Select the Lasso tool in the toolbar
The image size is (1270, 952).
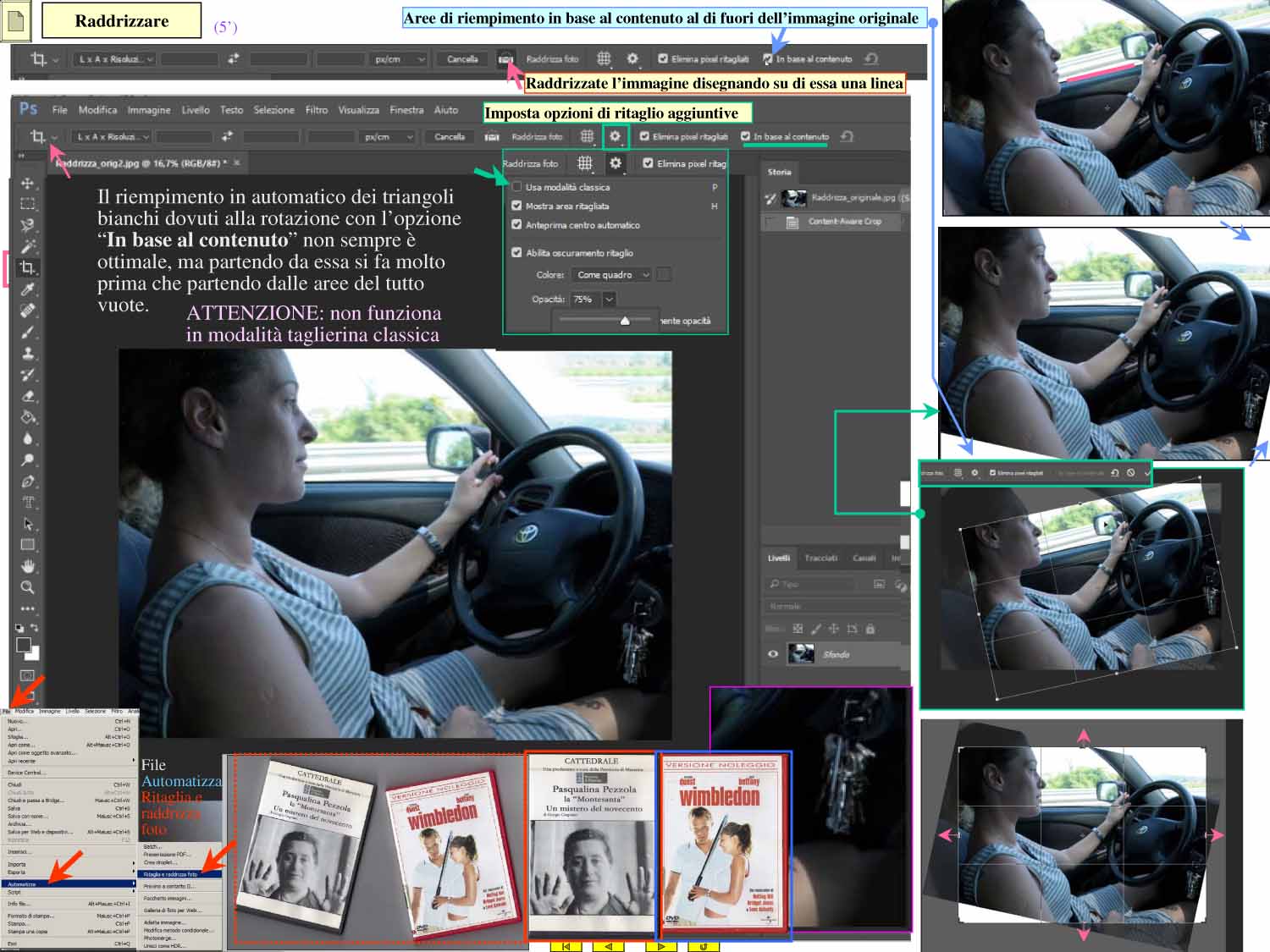click(x=27, y=225)
